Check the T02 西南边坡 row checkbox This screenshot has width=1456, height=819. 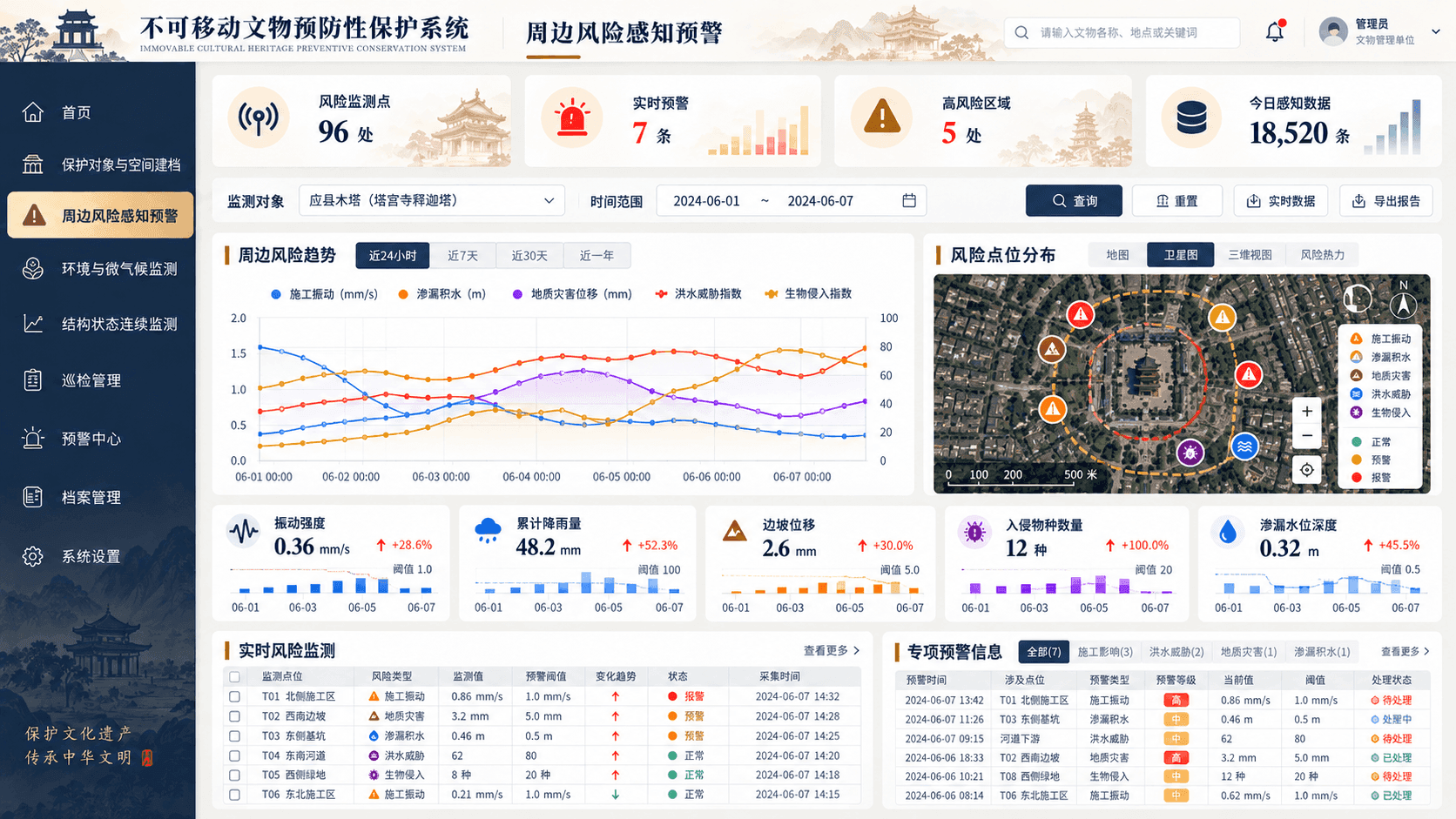234,716
